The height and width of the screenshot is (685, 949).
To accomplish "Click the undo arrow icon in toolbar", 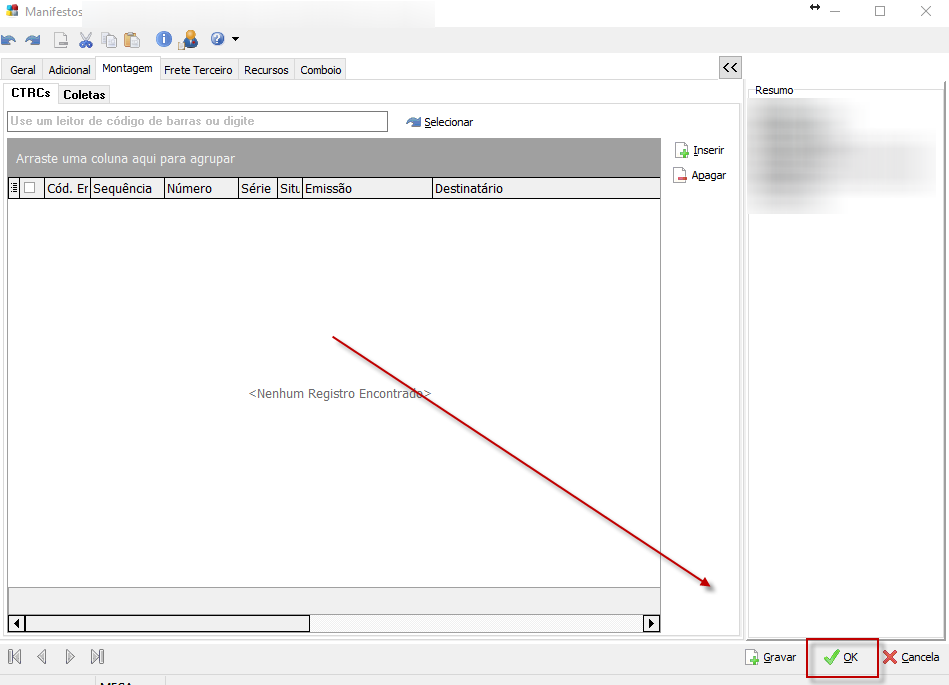I will [9, 40].
